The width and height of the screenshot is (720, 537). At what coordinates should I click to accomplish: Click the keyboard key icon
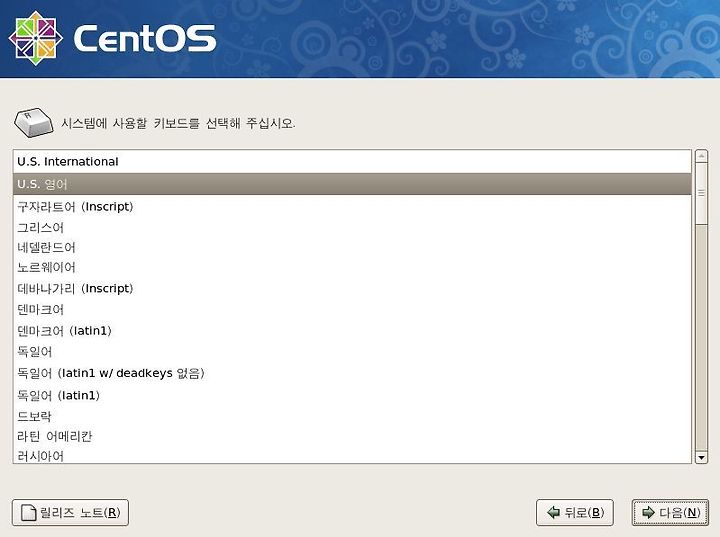[x=34, y=123]
